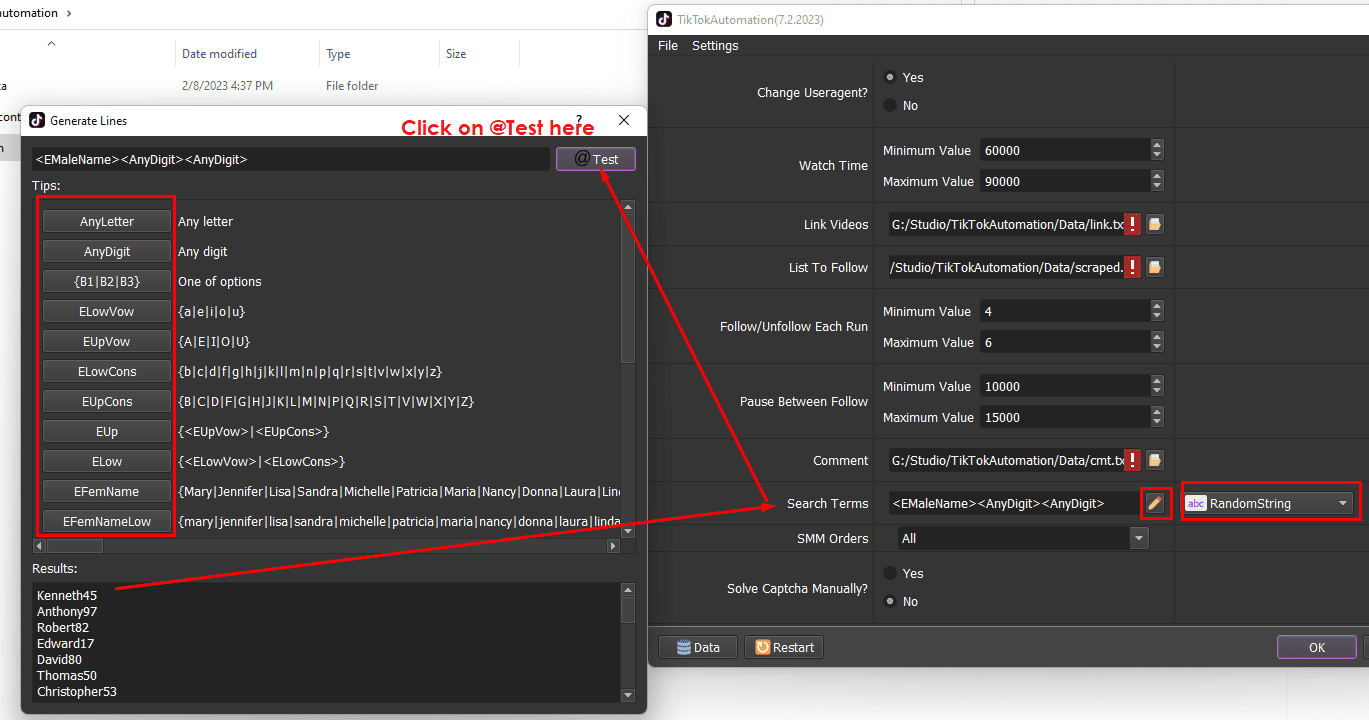
Task: Insert the EFemName tip
Action: (x=107, y=492)
